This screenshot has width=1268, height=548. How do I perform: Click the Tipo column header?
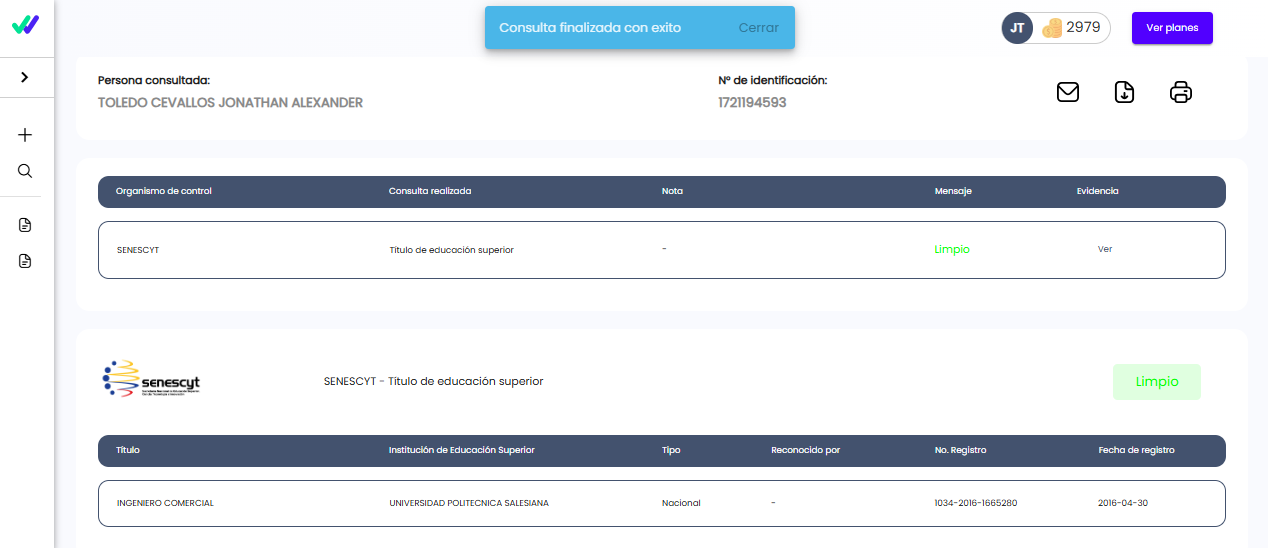point(671,450)
